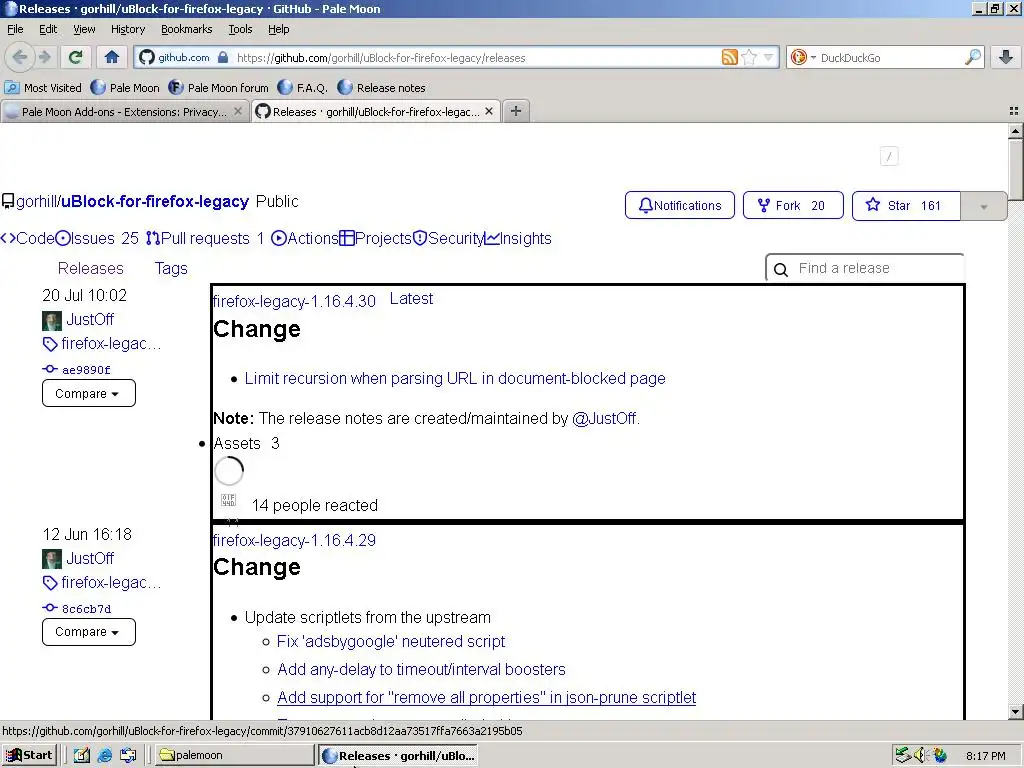This screenshot has height=768, width=1024.
Task: Open the Tools menu
Action: point(240,29)
